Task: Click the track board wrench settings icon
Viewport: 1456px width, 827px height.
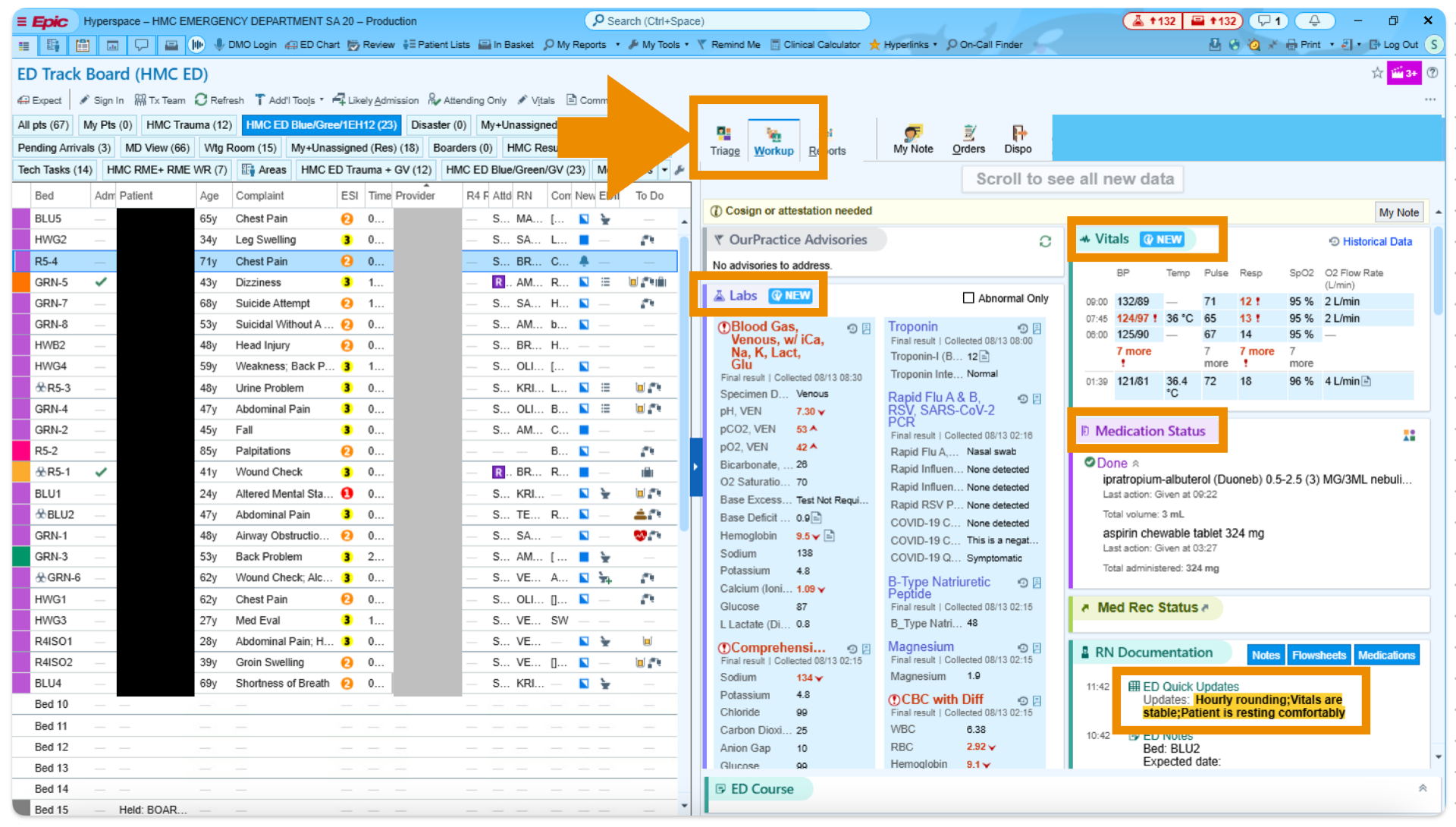Action: 679,170
